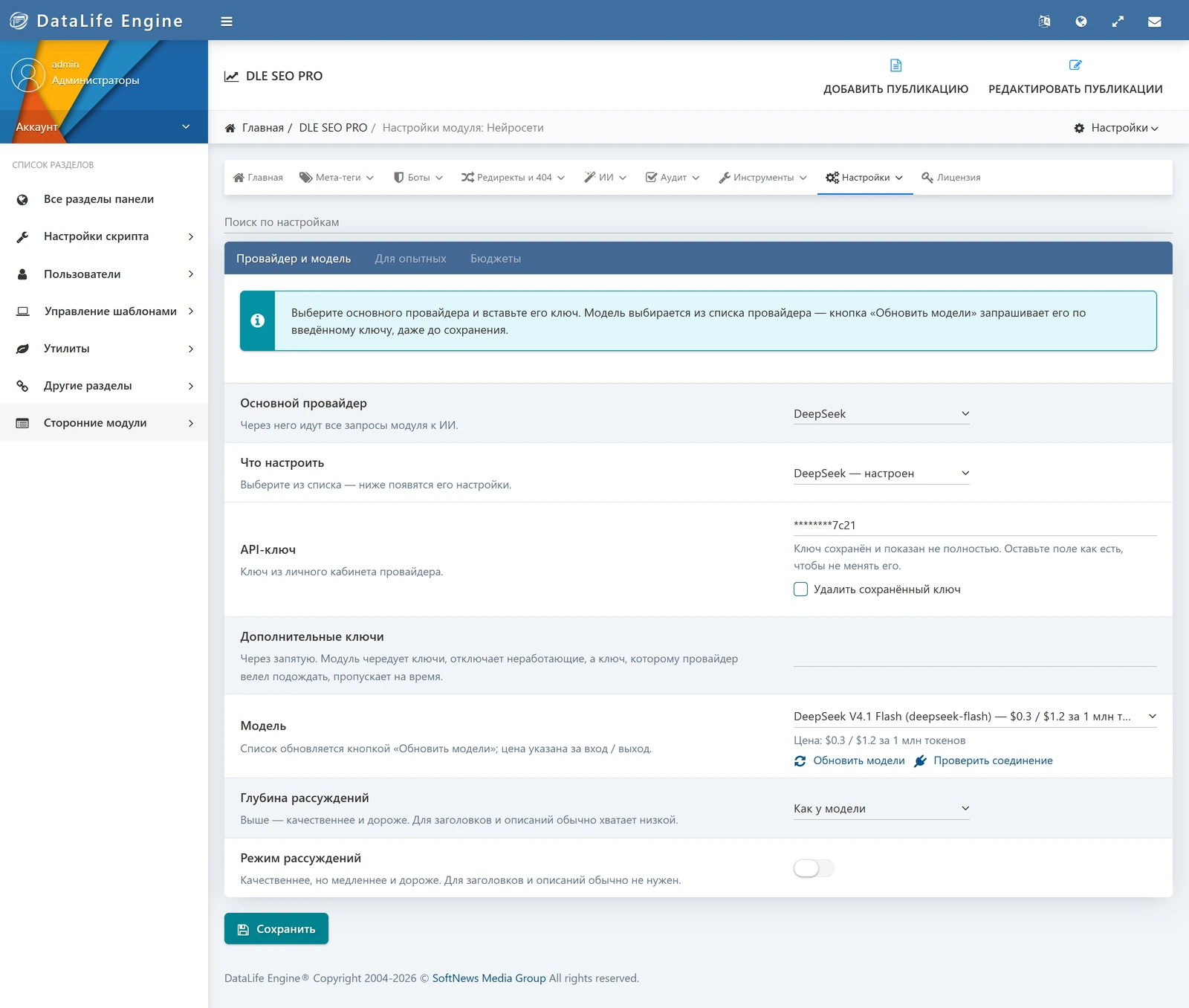The height and width of the screenshot is (1008, 1189).
Task: Click the Обновить модели link
Action: 859,761
